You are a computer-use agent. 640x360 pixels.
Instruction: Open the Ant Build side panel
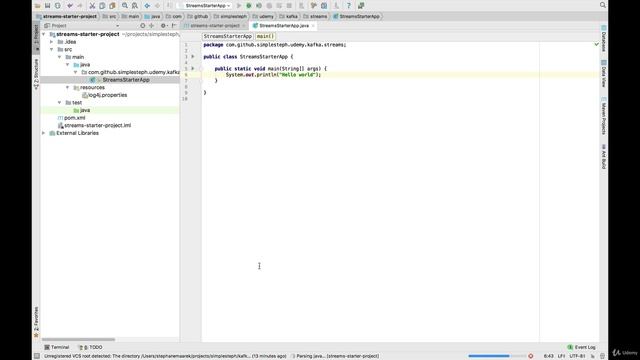[x=604, y=156]
